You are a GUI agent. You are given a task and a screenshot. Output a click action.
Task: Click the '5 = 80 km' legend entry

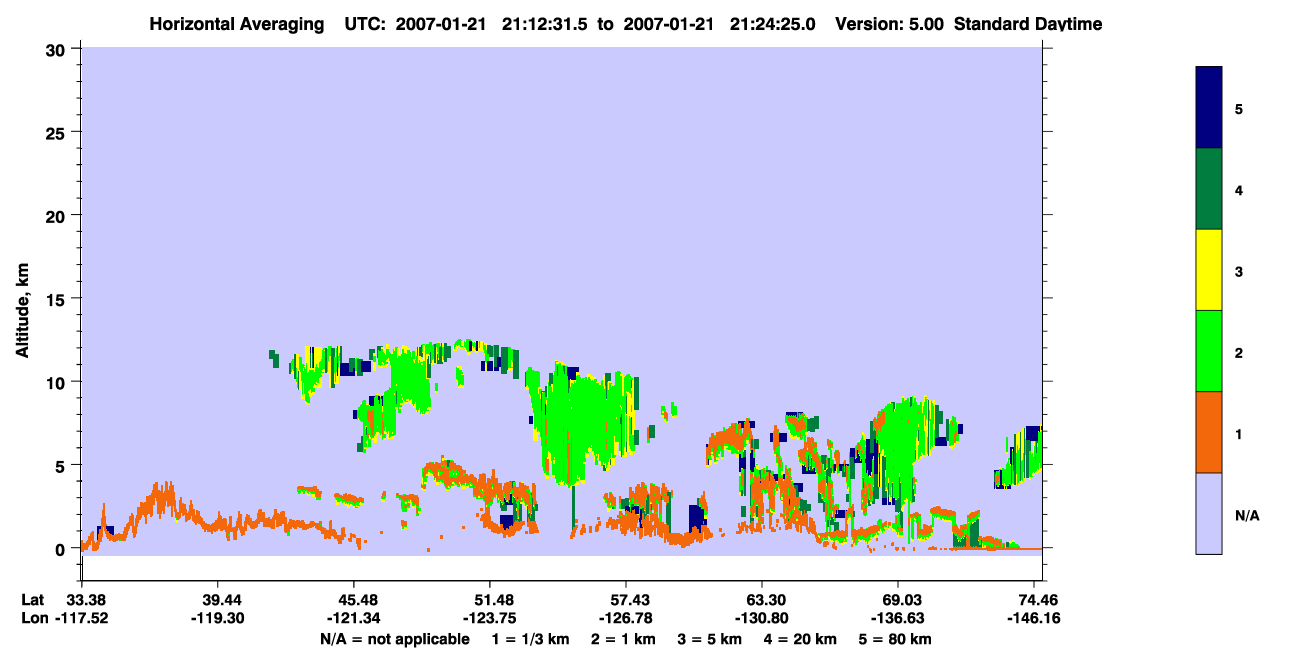897,639
